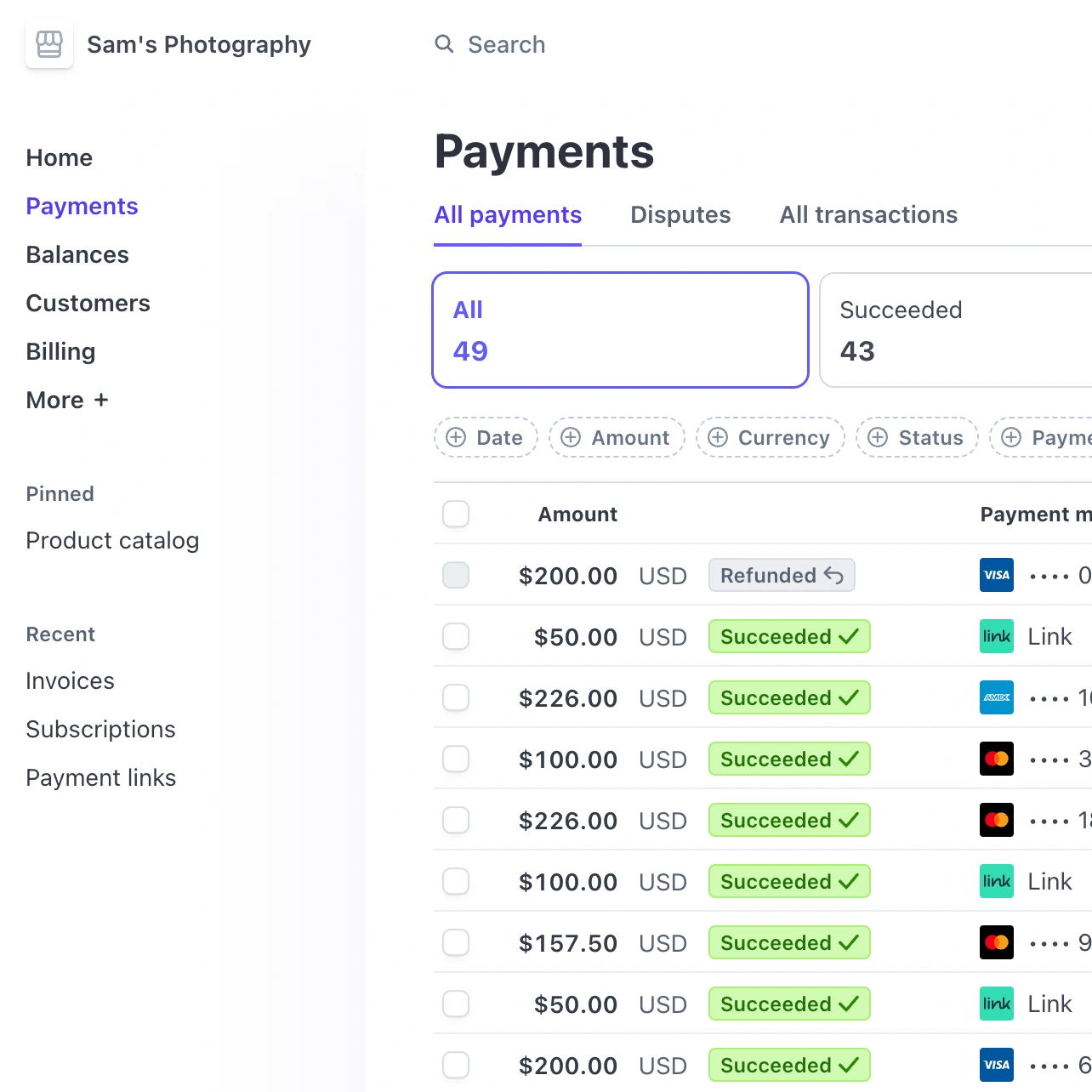Click the Mastercard icon on the $100.00 row
The width and height of the screenshot is (1092, 1092).
coord(997,759)
